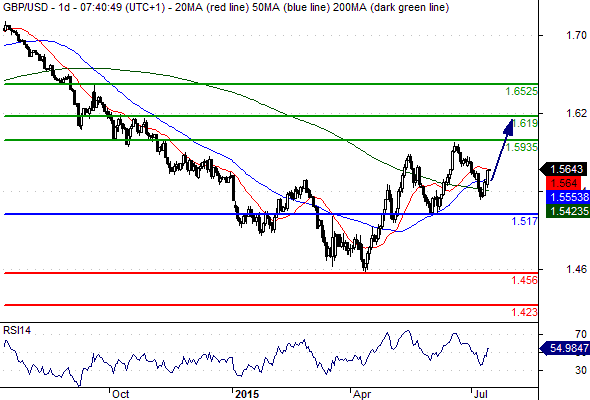Click the 1.62 price axis label
590x400 pixels.
point(576,113)
